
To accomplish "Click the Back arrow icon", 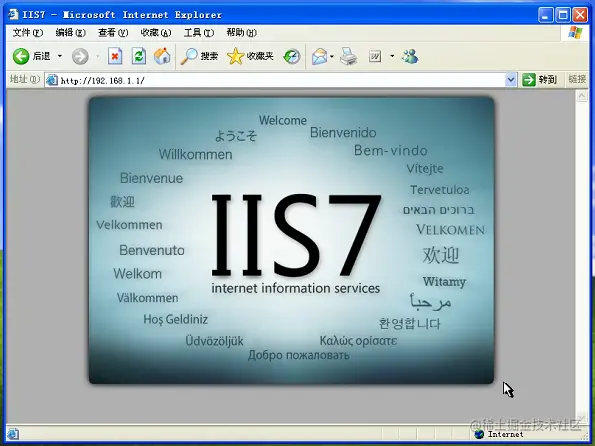I will point(21,56).
